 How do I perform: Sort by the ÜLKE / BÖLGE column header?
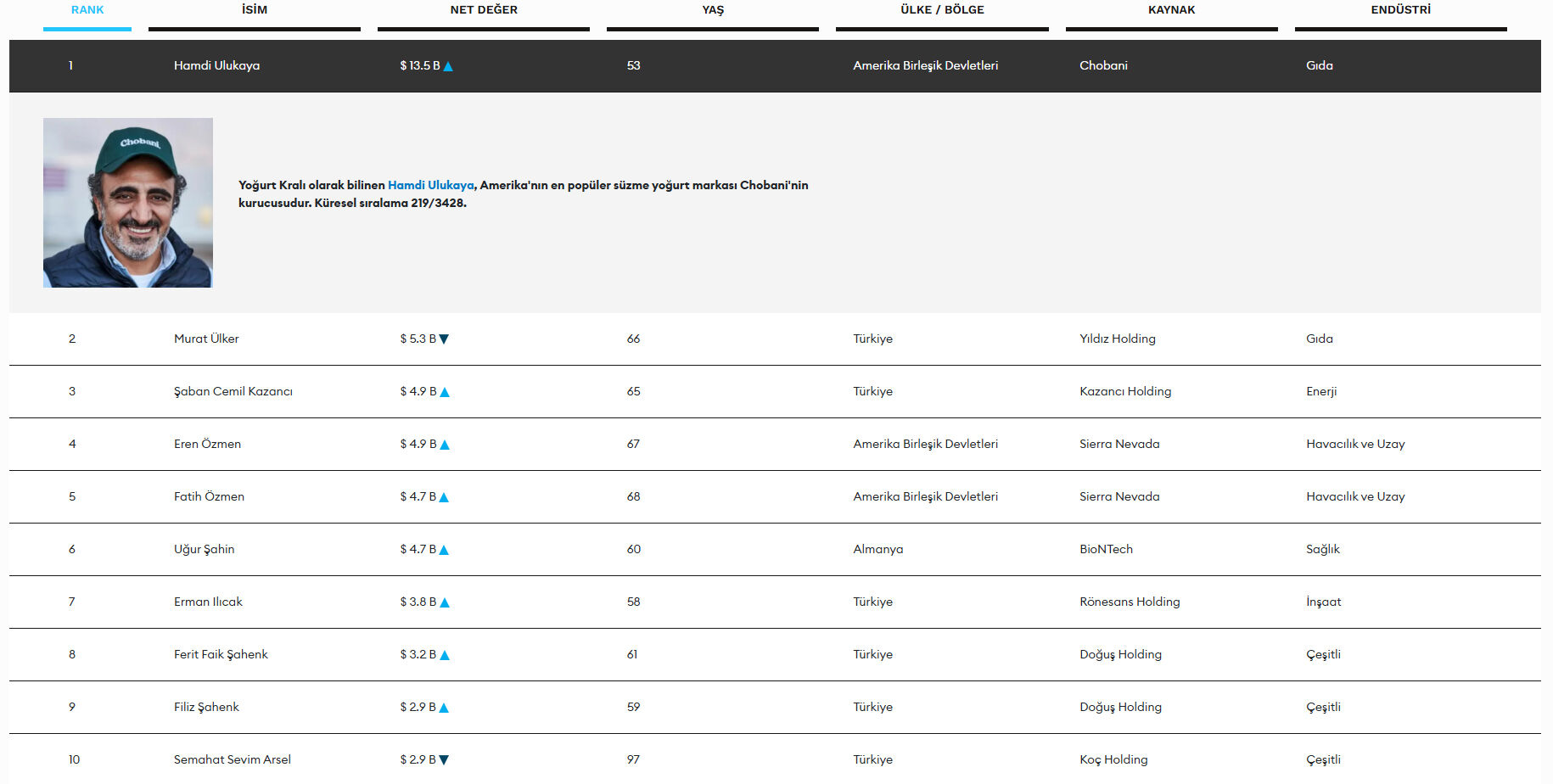[942, 10]
